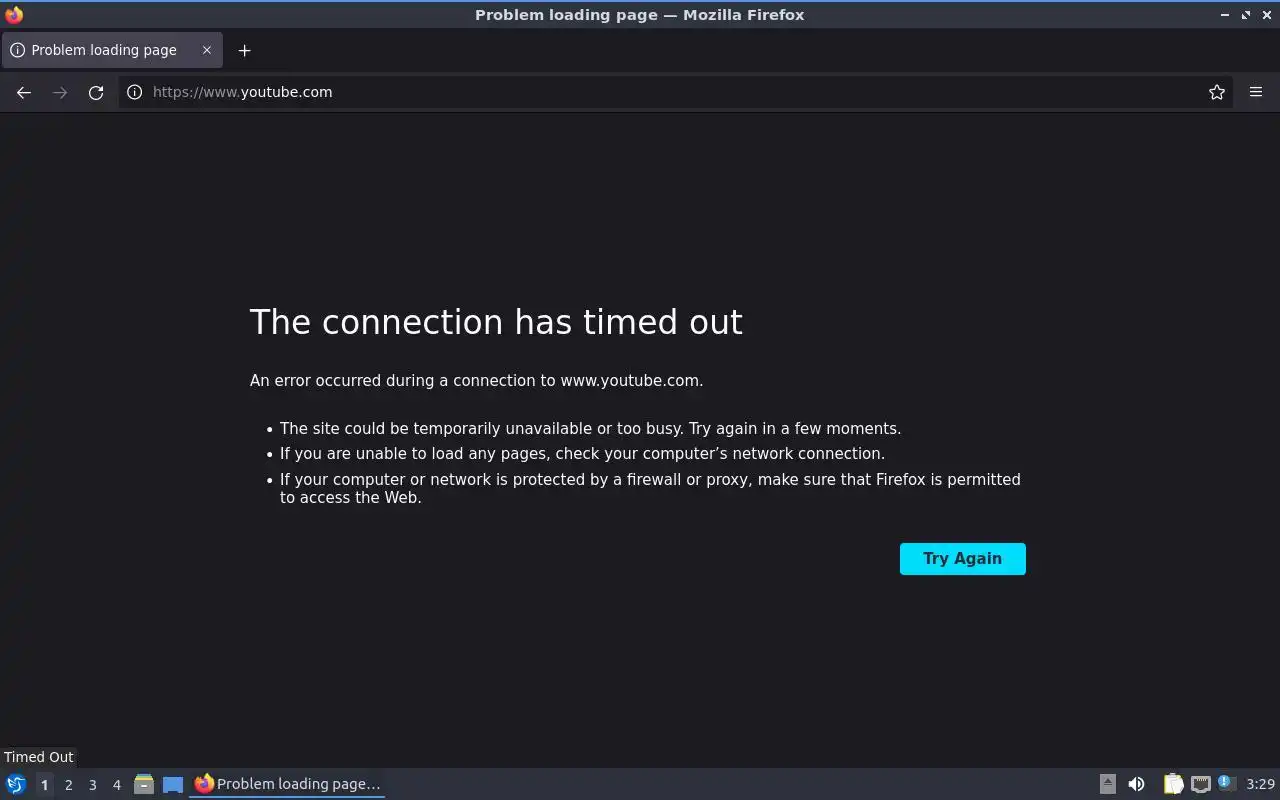1280x800 pixels.
Task: Click the Try Again button
Action: (963, 559)
